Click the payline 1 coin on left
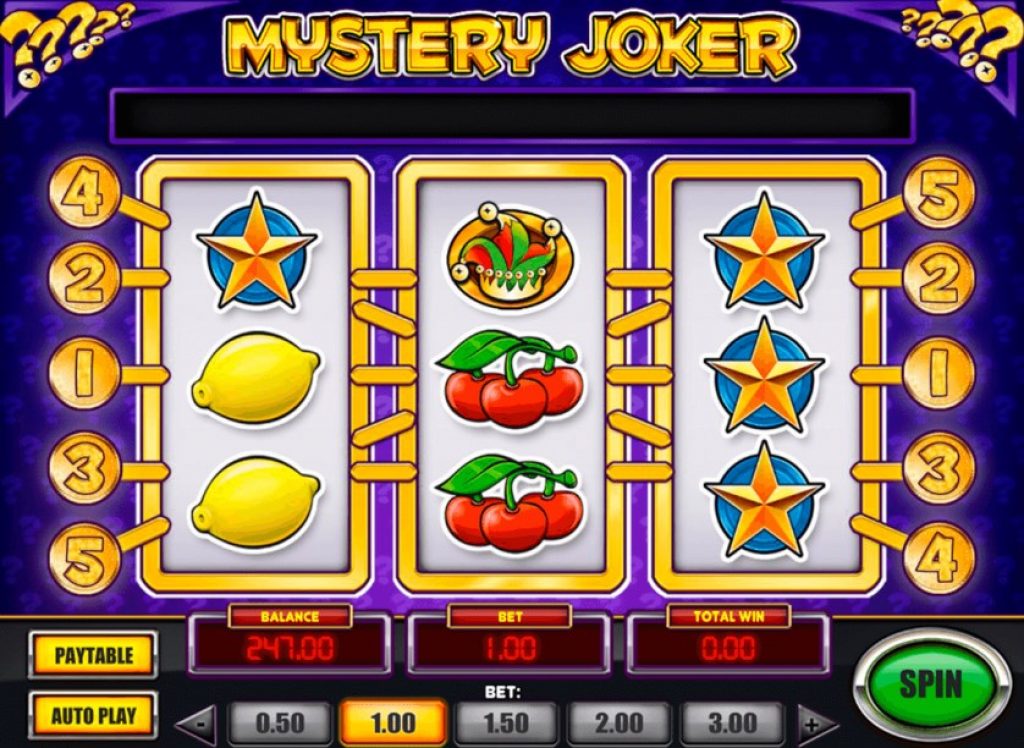The image size is (1024, 748). click(x=84, y=374)
